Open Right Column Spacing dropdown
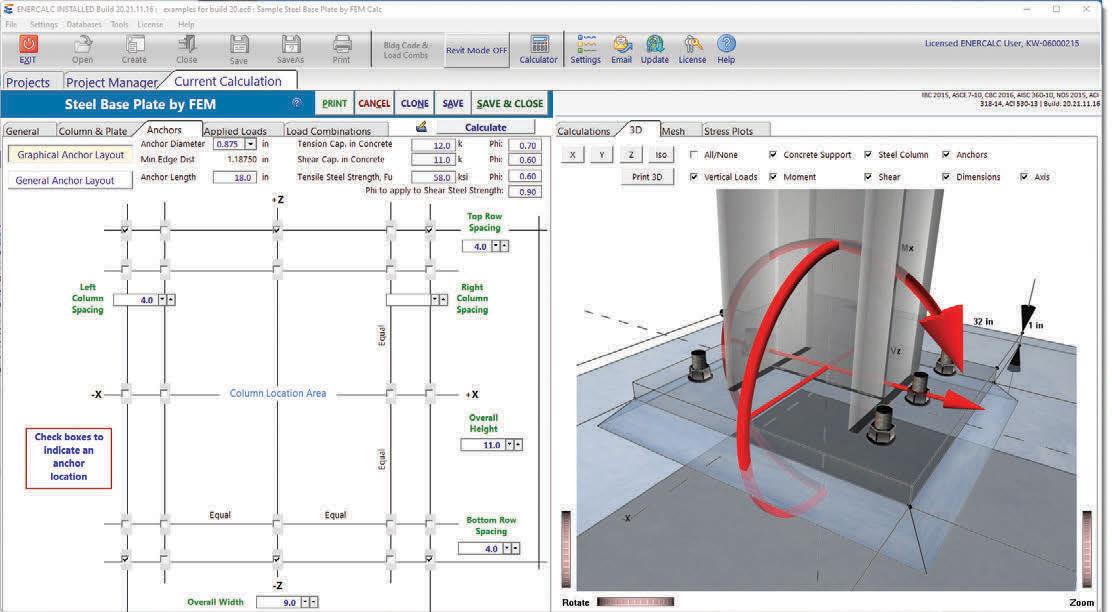The image size is (1112, 612). pos(435,300)
